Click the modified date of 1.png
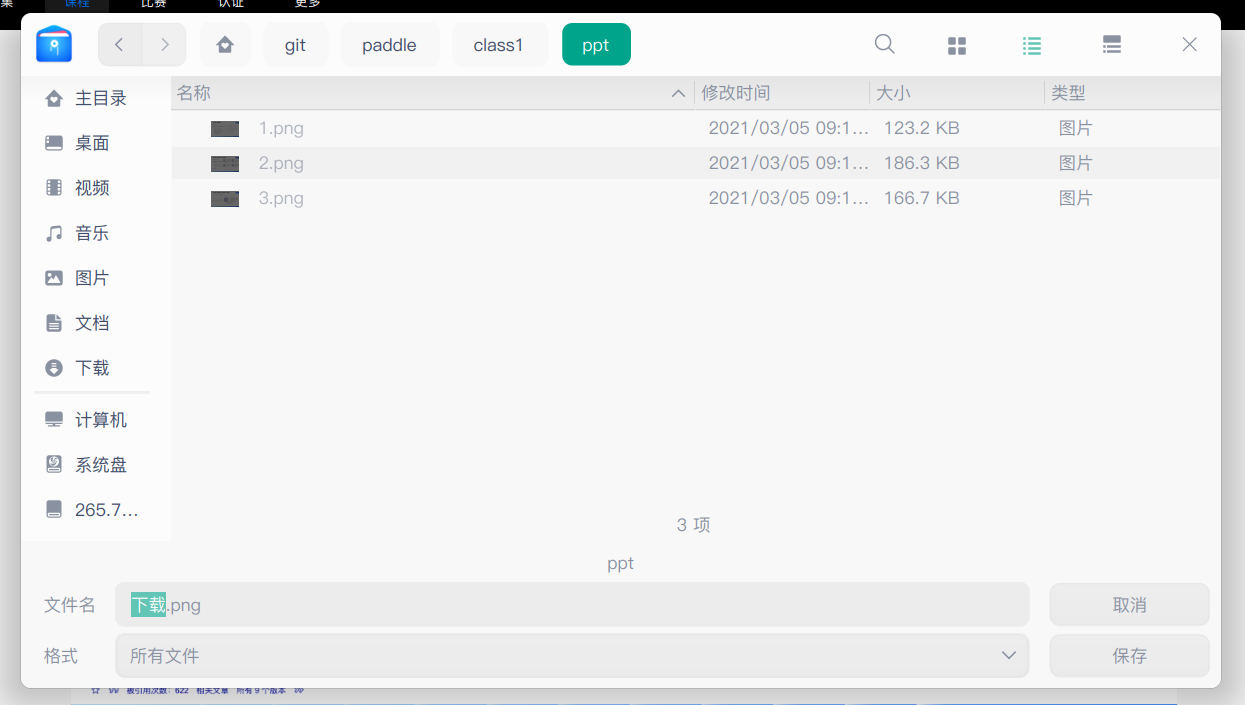 click(789, 128)
